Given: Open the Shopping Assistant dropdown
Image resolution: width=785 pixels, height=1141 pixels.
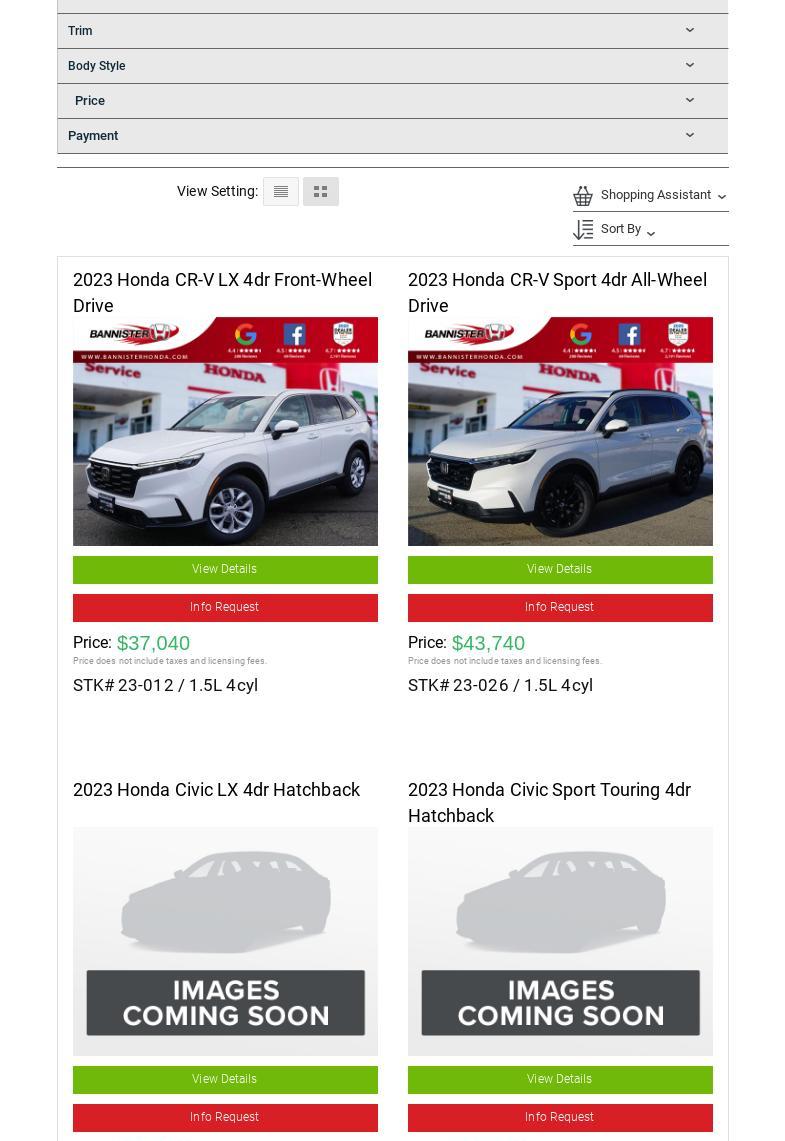Looking at the screenshot, I should point(656,195).
